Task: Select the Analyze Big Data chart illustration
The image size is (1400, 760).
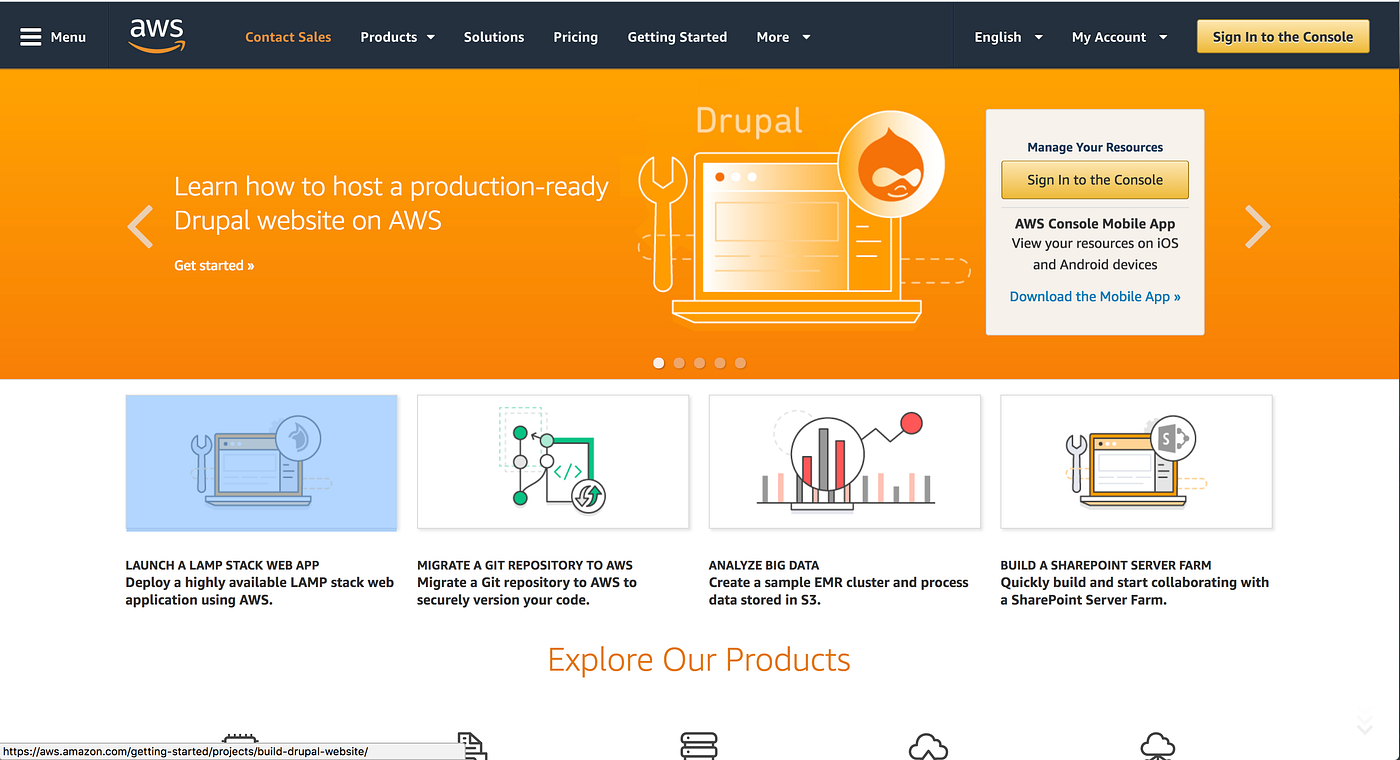Action: coord(844,462)
